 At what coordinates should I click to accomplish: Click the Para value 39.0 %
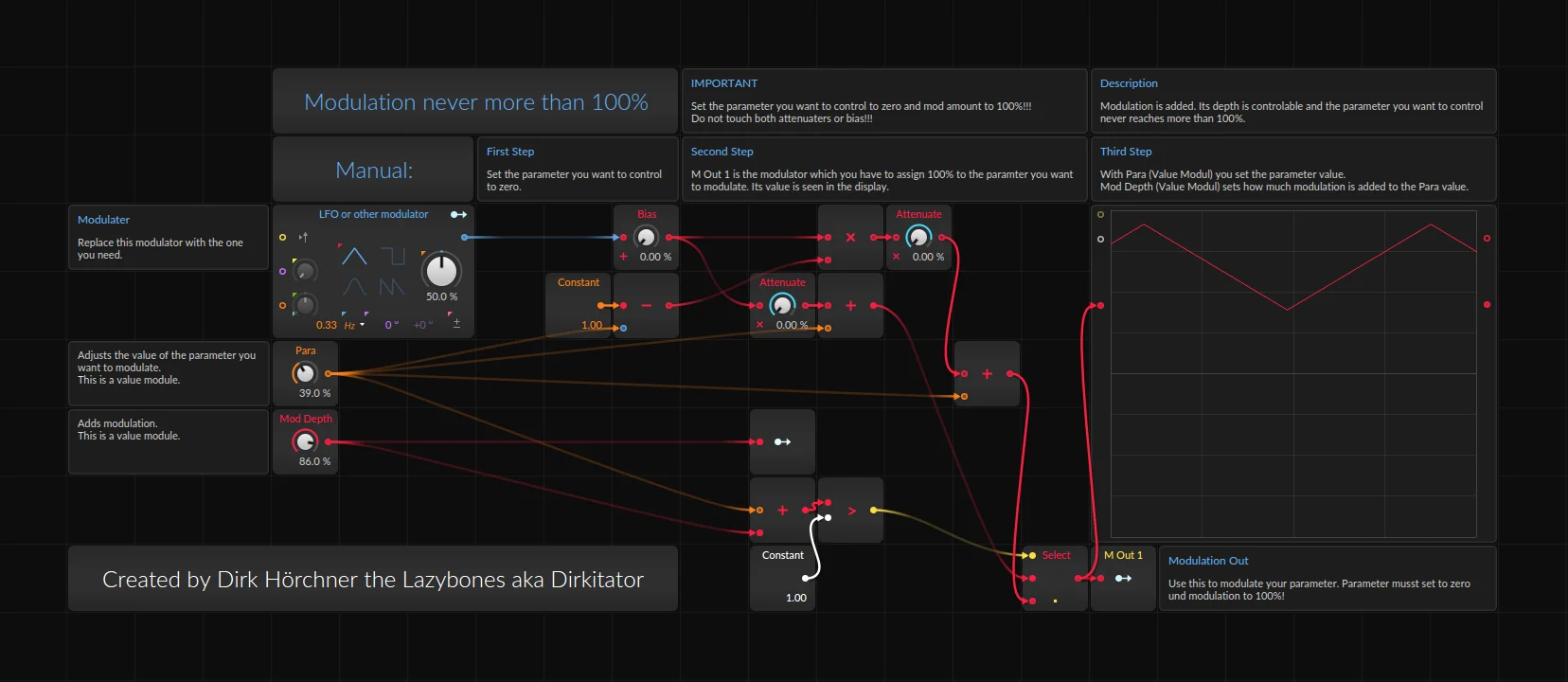pyautogui.click(x=315, y=393)
